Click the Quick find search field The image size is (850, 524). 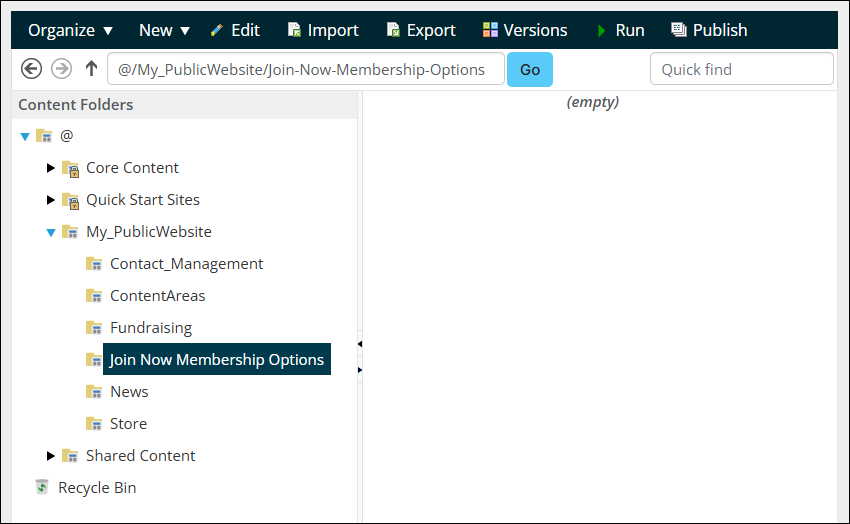tap(741, 69)
